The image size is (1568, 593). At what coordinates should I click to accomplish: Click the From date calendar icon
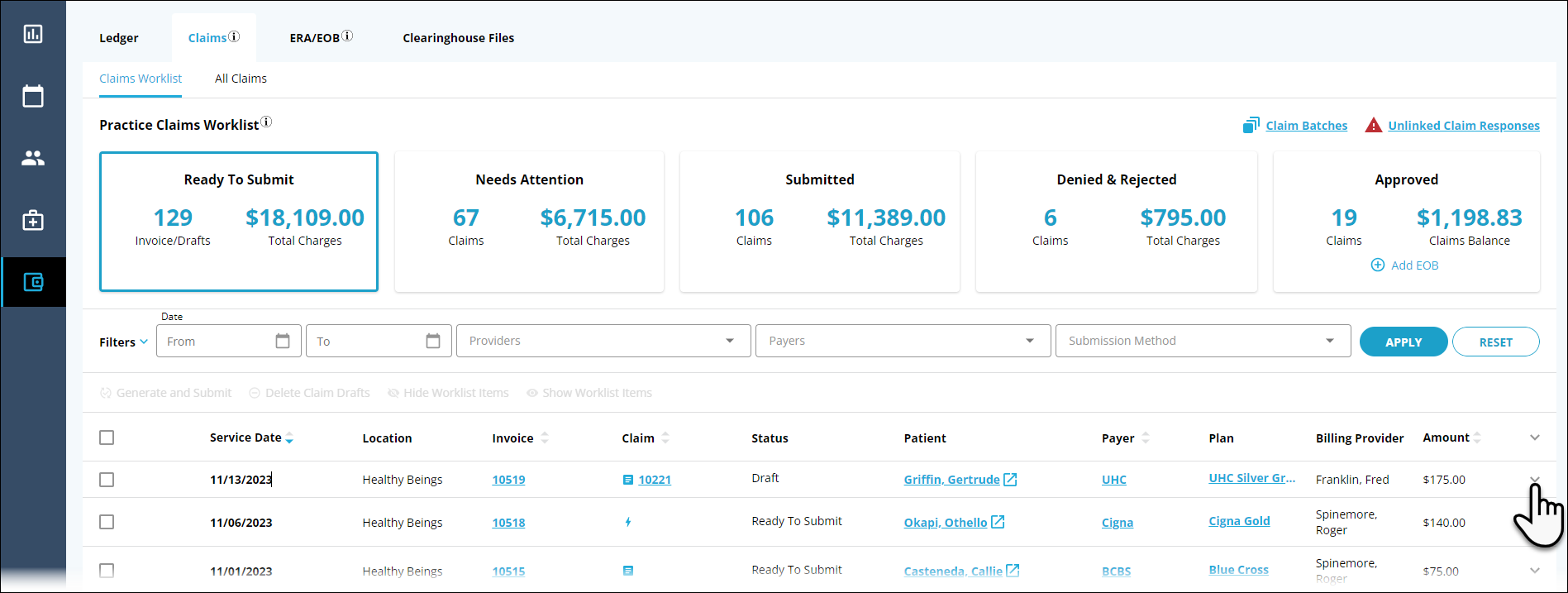coord(283,341)
